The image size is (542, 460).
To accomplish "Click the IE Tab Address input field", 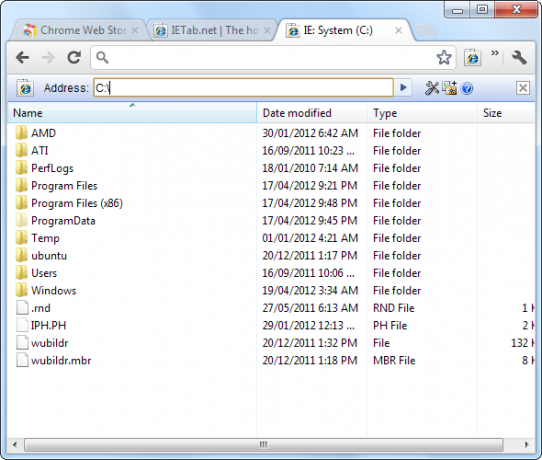I will pos(243,88).
